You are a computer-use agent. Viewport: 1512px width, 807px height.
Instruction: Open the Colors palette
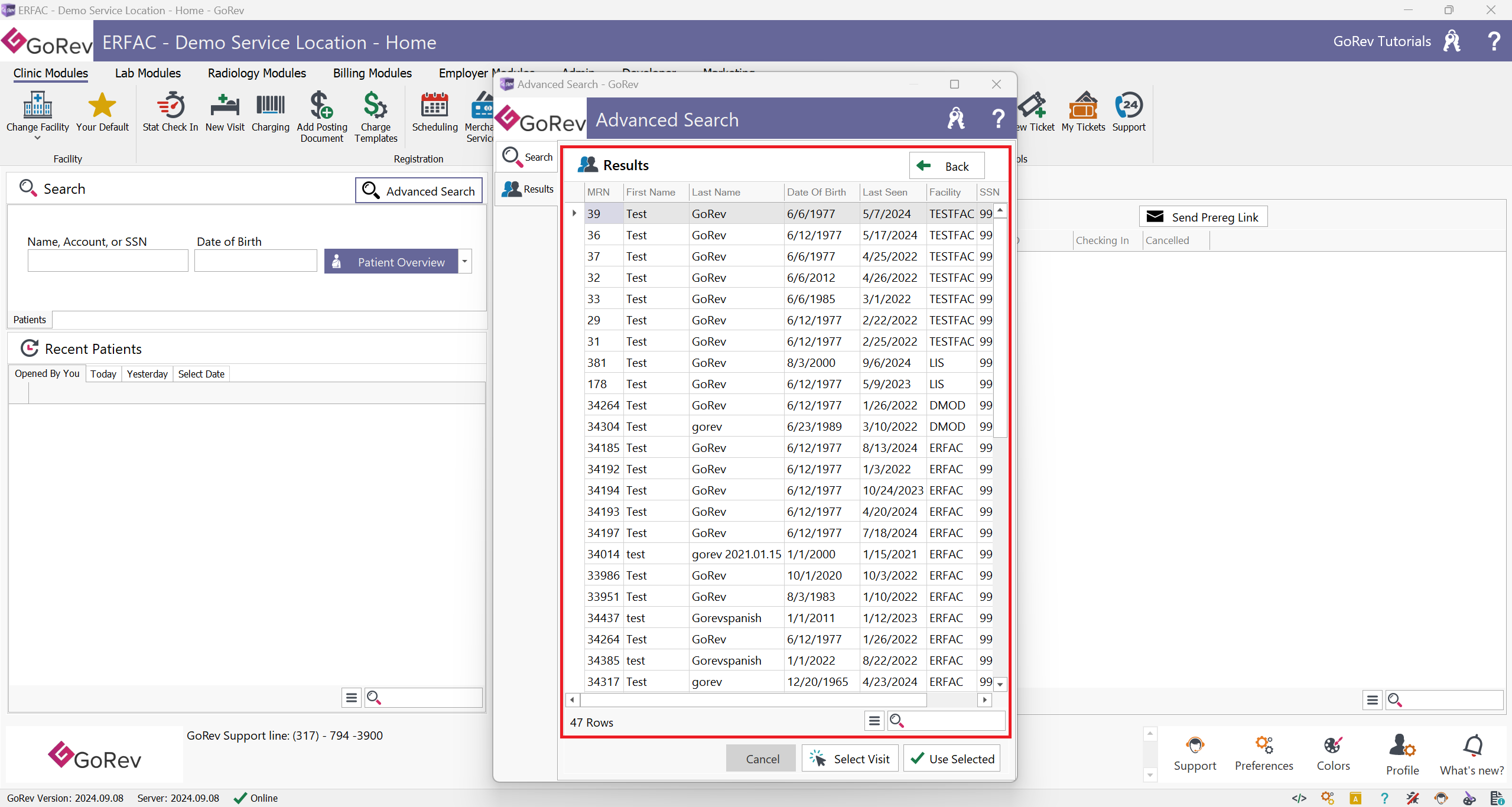coord(1333,754)
